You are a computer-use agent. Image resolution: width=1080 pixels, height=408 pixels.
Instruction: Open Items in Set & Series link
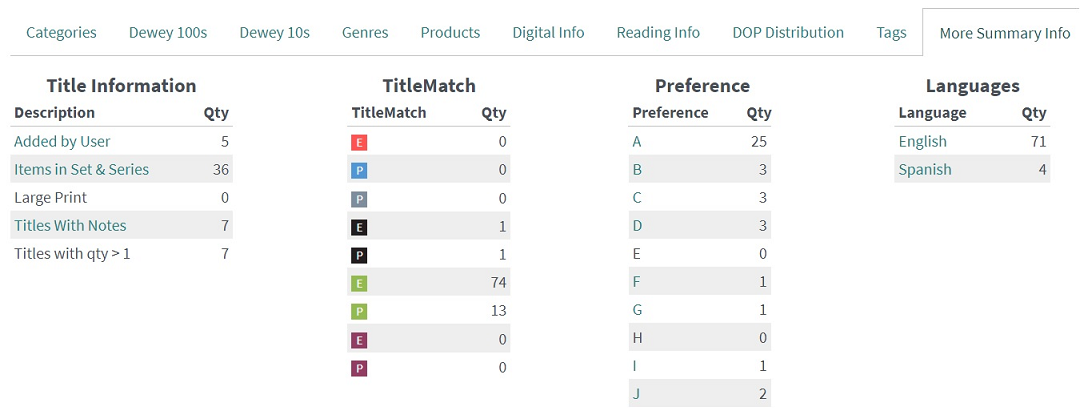tap(81, 170)
